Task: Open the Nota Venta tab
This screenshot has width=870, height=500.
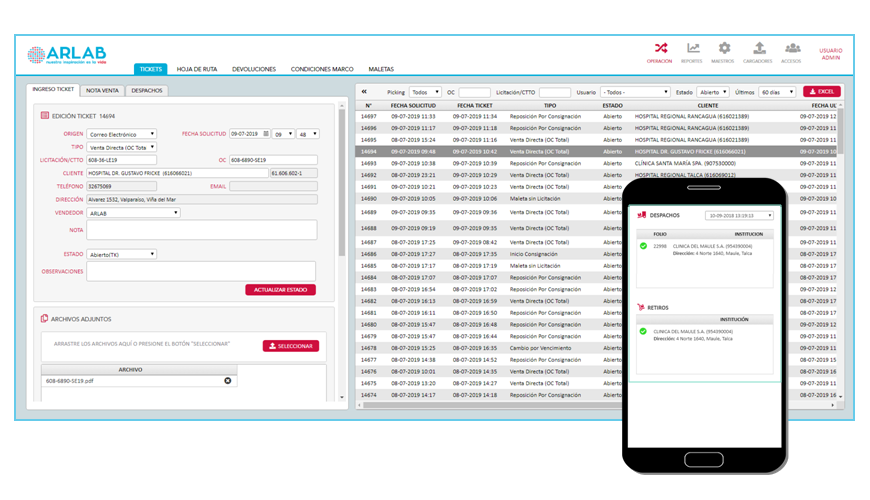Action: click(104, 90)
